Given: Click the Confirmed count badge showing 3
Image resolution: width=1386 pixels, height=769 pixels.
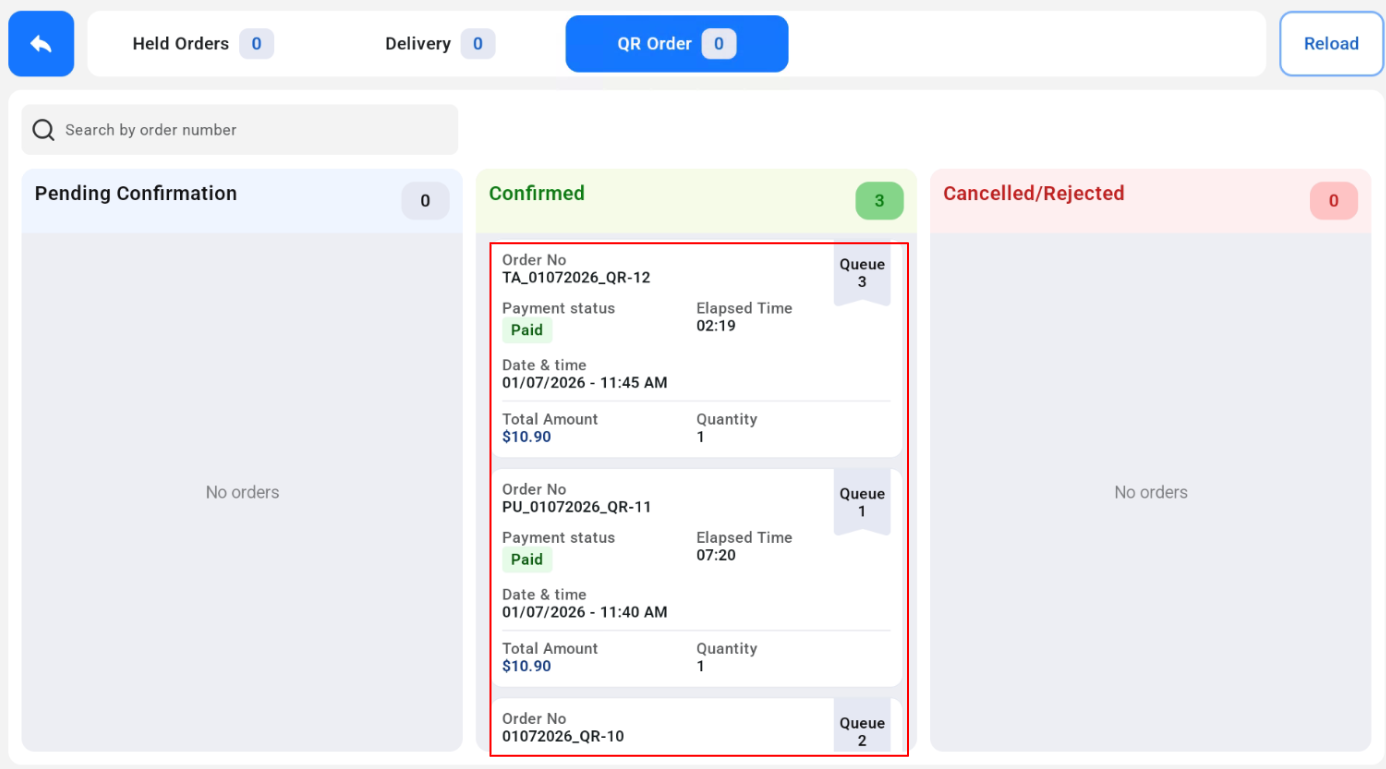Looking at the screenshot, I should point(879,201).
